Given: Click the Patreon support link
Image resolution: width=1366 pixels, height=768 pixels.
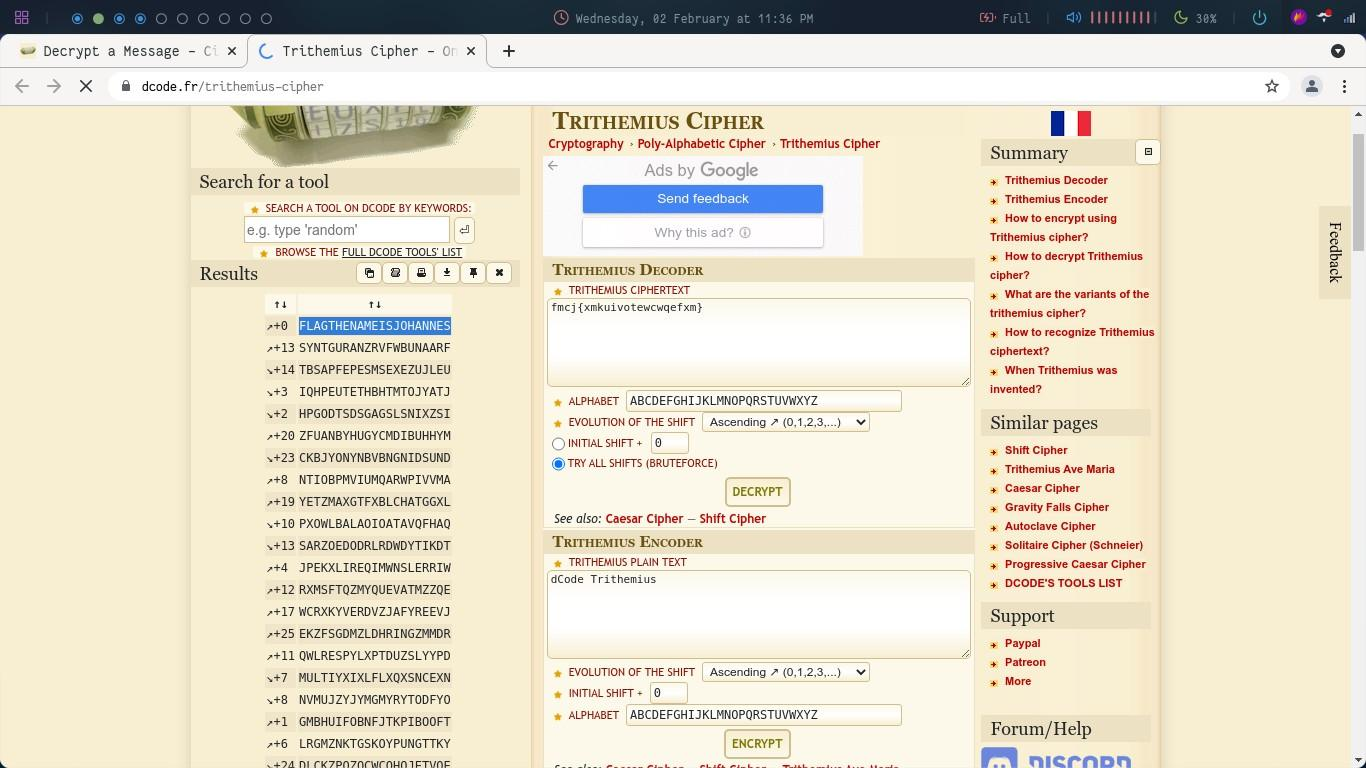Looking at the screenshot, I should click(x=1025, y=663).
